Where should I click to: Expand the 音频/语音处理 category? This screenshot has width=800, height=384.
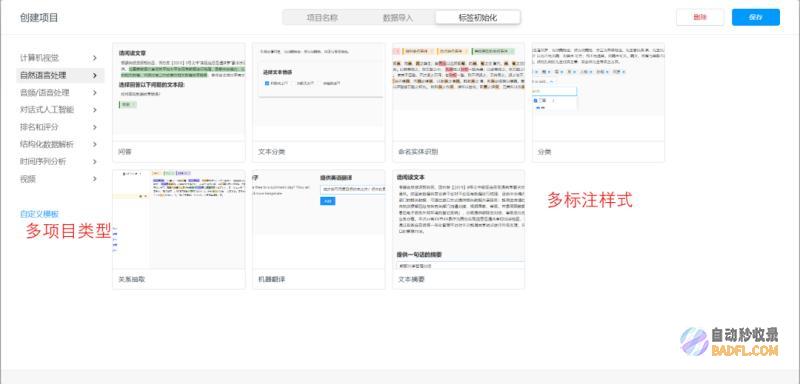click(x=60, y=93)
